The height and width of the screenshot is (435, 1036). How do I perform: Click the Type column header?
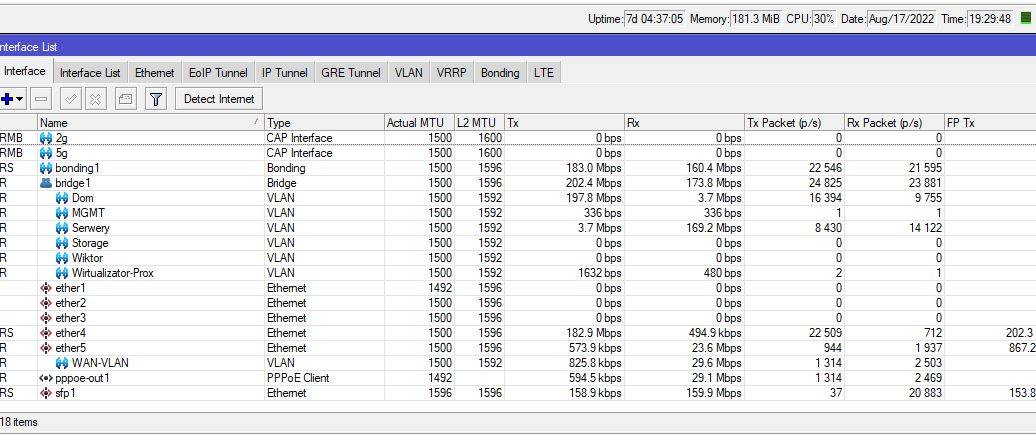click(324, 123)
